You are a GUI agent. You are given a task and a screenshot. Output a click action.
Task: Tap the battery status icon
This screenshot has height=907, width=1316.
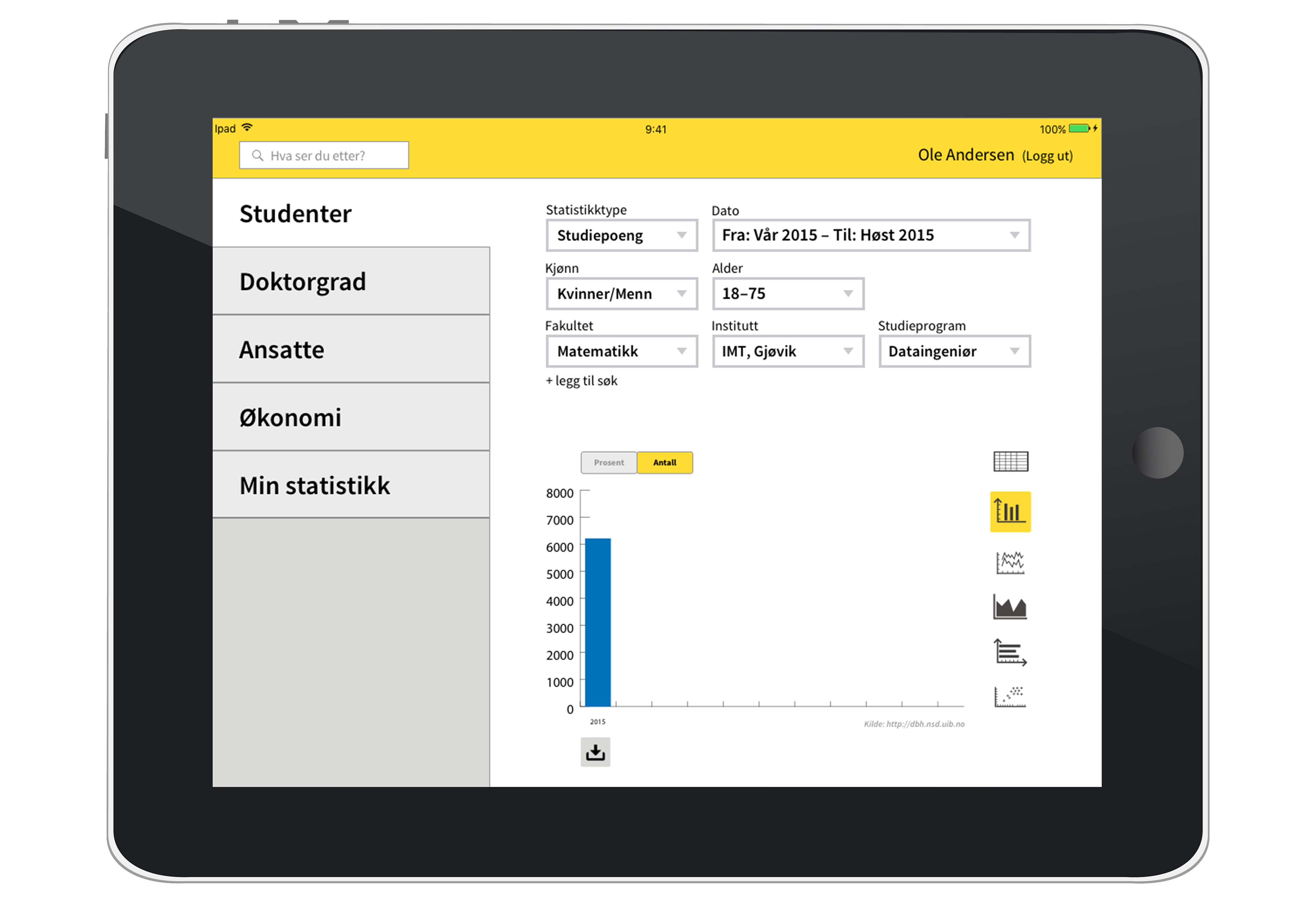(1080, 128)
